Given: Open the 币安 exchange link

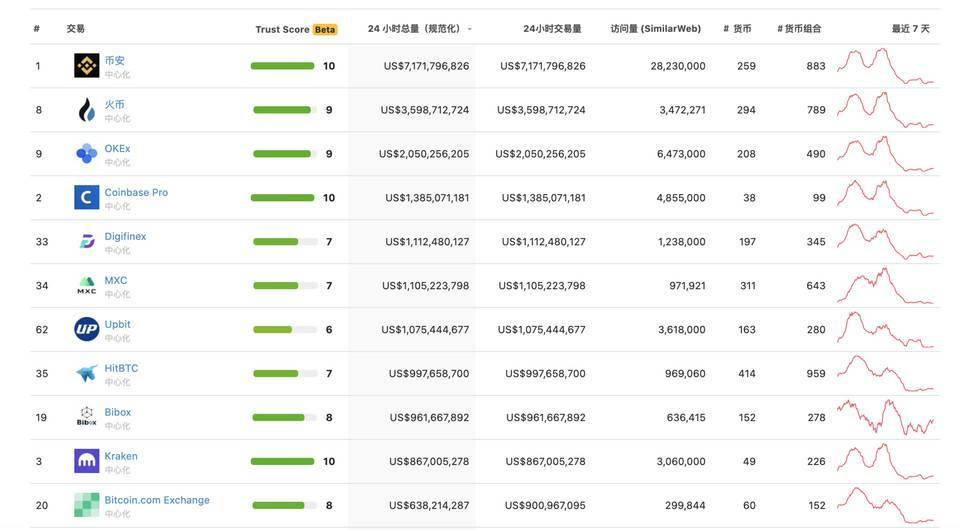Looking at the screenshot, I should pos(114,61).
